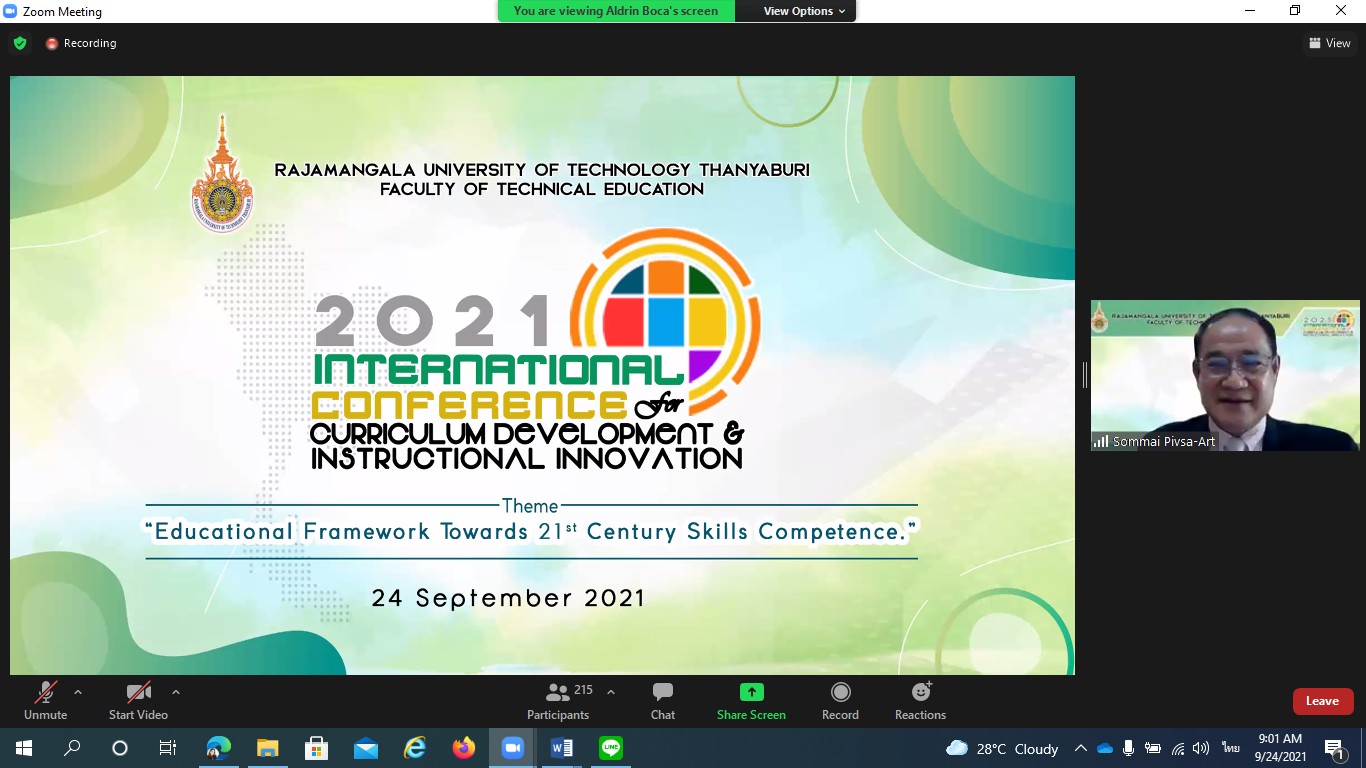Open the Participants panel
The width and height of the screenshot is (1366, 768).
[x=558, y=701]
